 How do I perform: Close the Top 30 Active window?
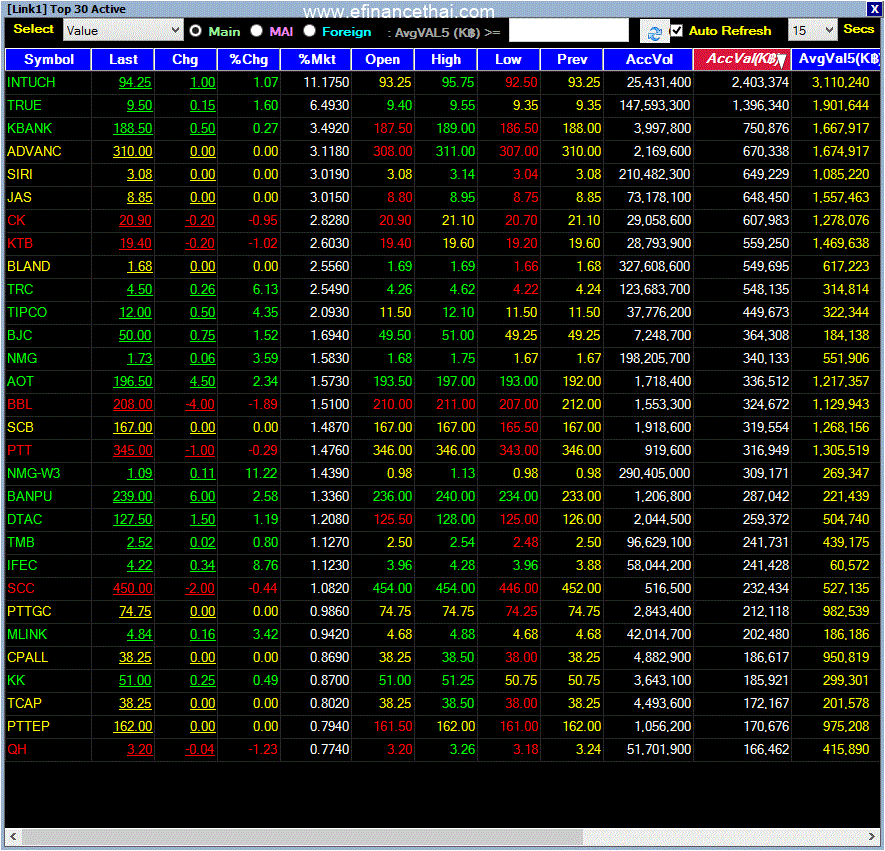[874, 9]
